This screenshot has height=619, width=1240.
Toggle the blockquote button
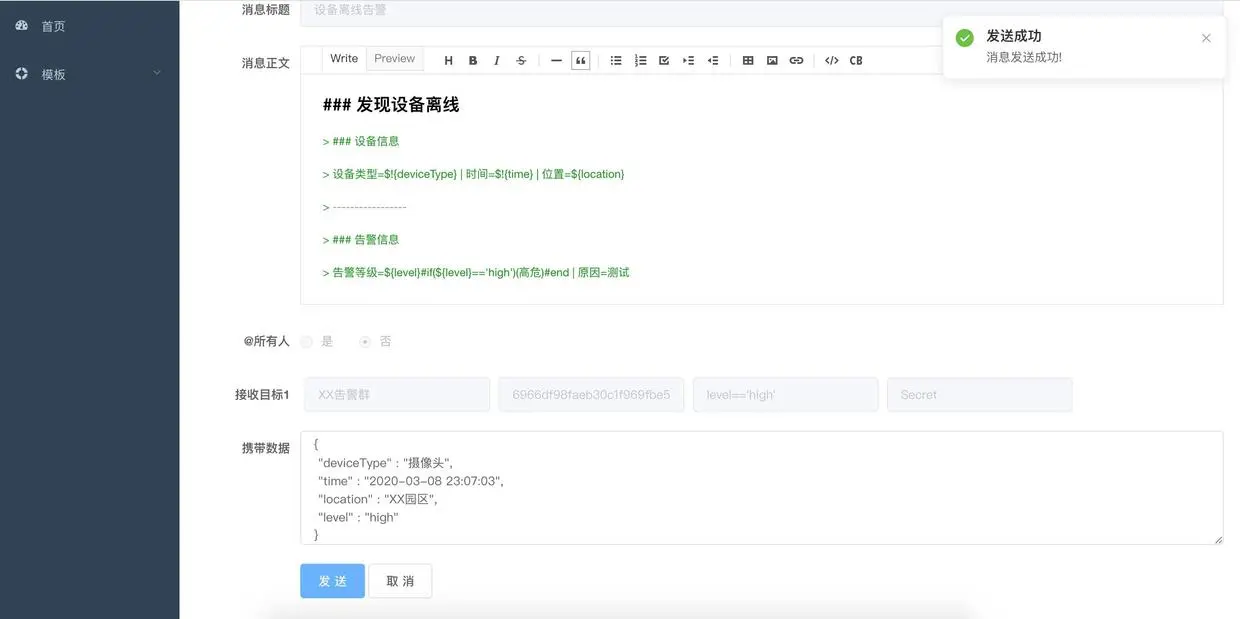click(580, 61)
